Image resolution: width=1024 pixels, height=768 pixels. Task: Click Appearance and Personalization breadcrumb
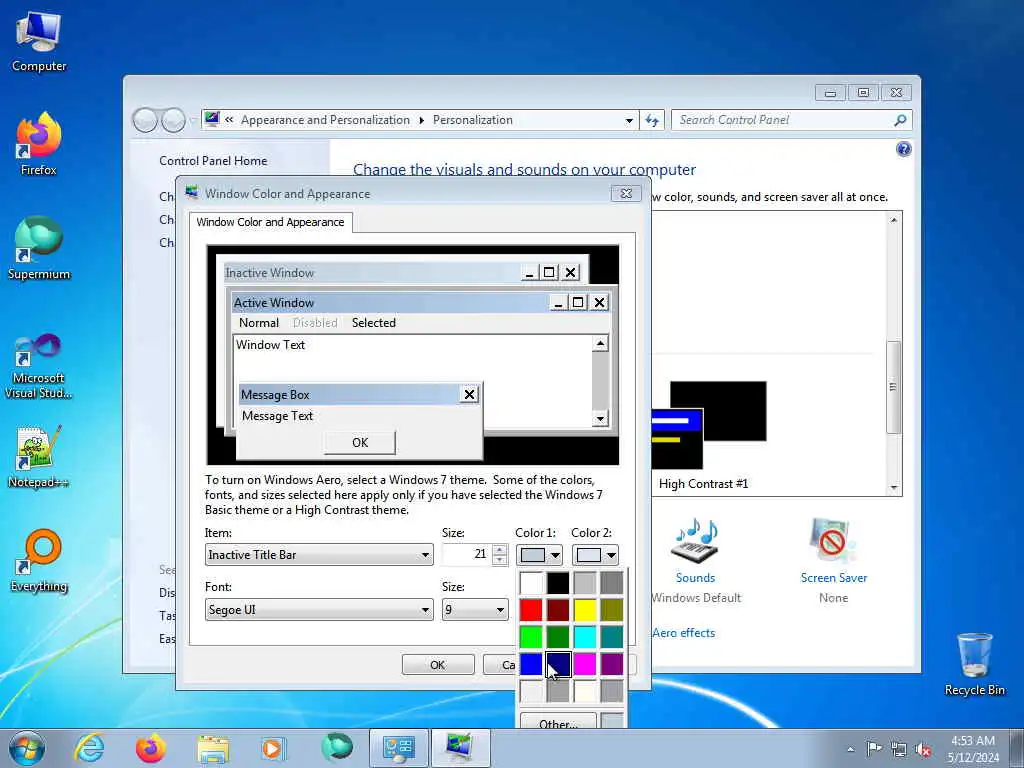325,120
